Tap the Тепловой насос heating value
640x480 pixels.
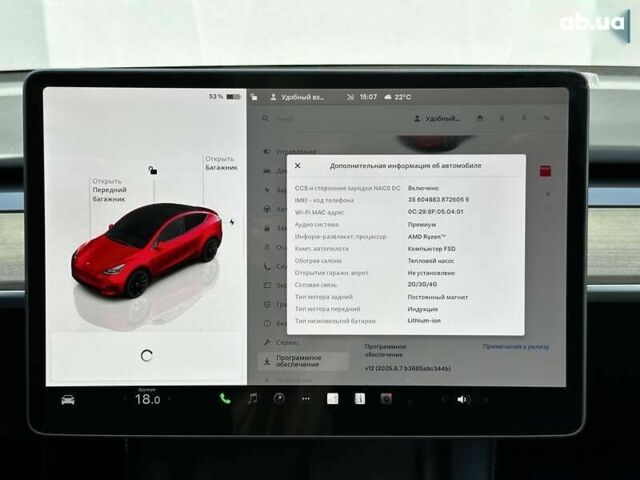point(431,260)
